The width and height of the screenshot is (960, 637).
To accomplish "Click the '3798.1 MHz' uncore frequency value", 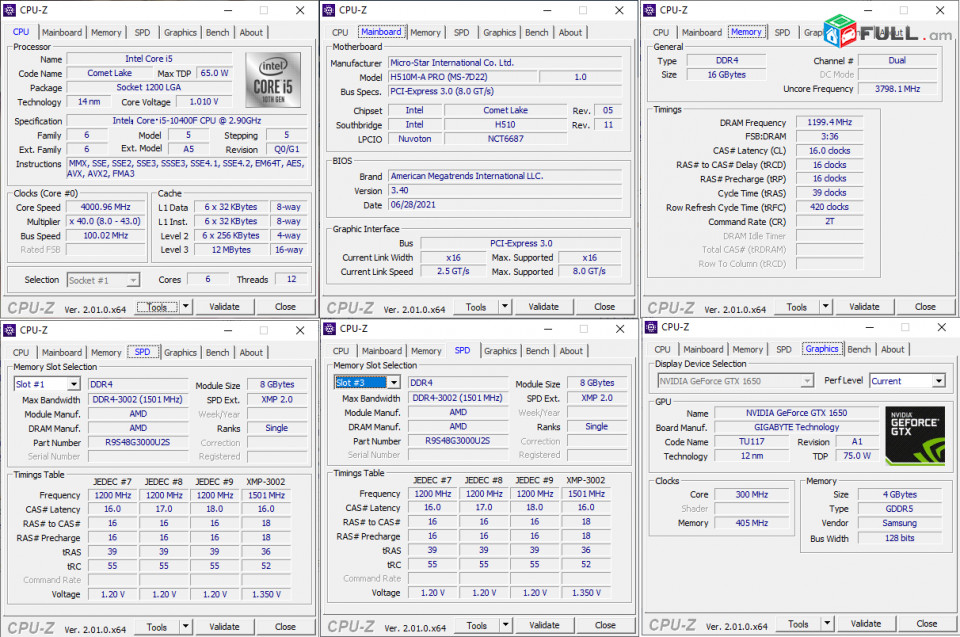I will [897, 89].
